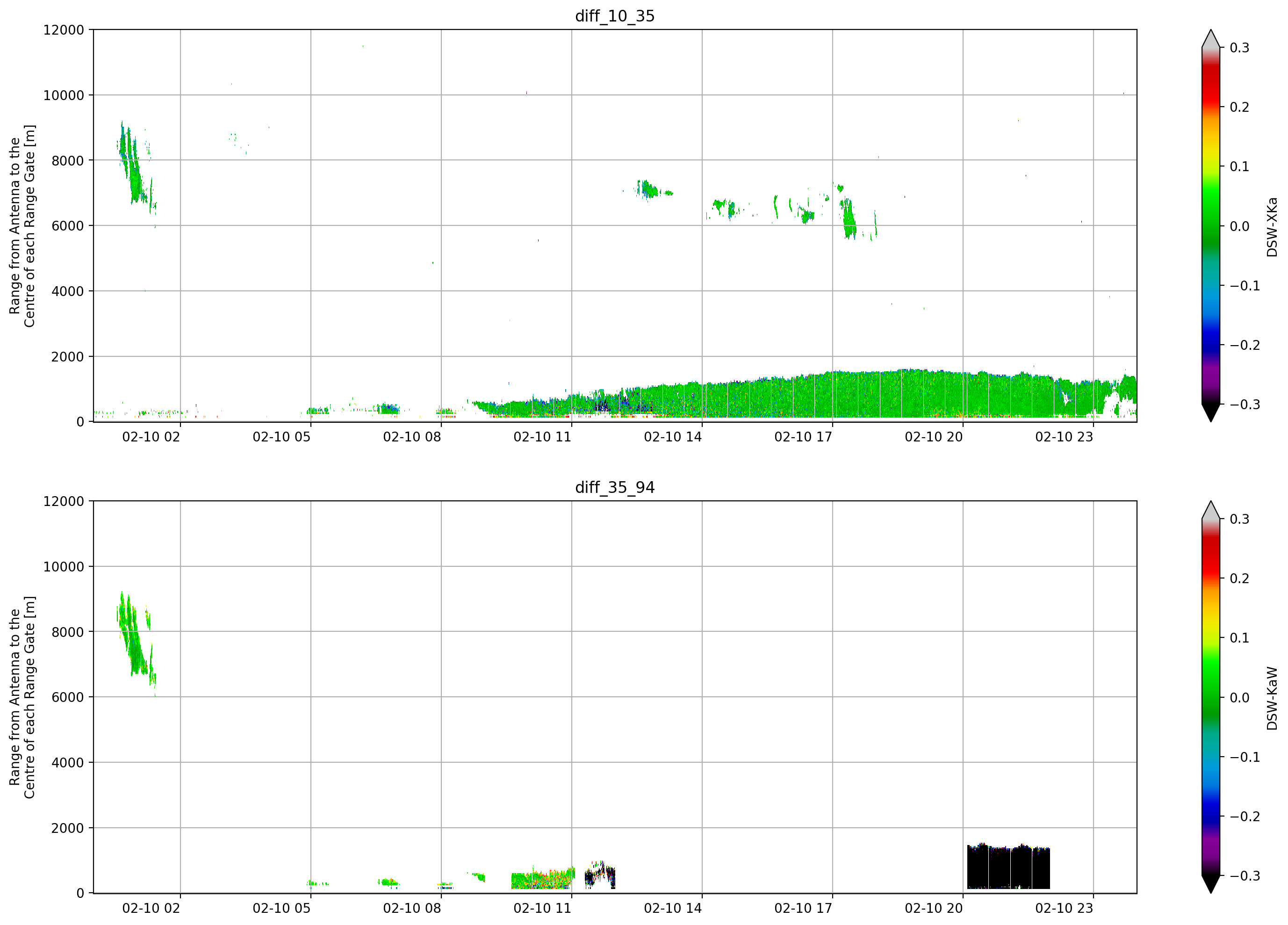Click x-tick label '02-10 23' in diff_35_94 plot
Viewport: 1288px width, 925px height.
(x=1064, y=909)
